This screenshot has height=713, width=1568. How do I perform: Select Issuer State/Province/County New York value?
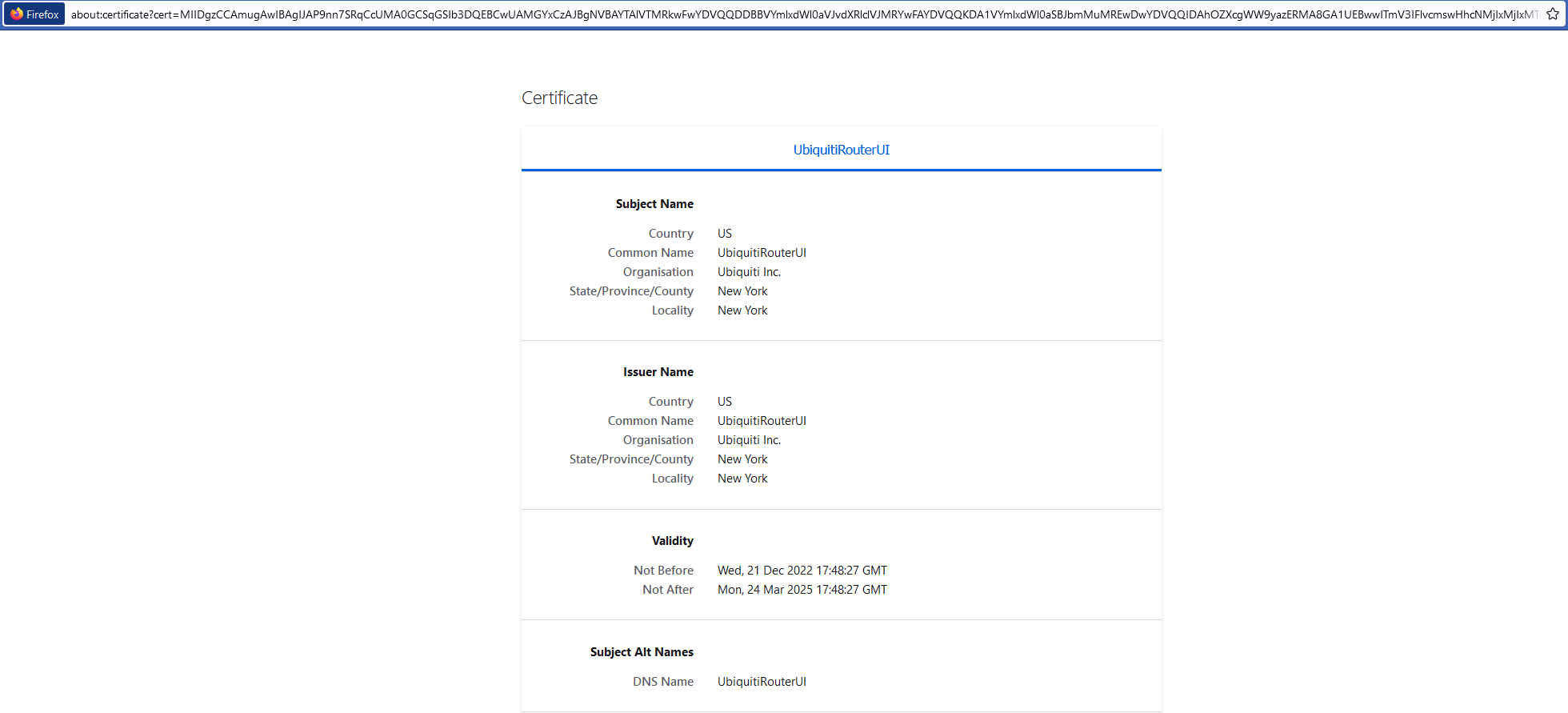(x=742, y=459)
